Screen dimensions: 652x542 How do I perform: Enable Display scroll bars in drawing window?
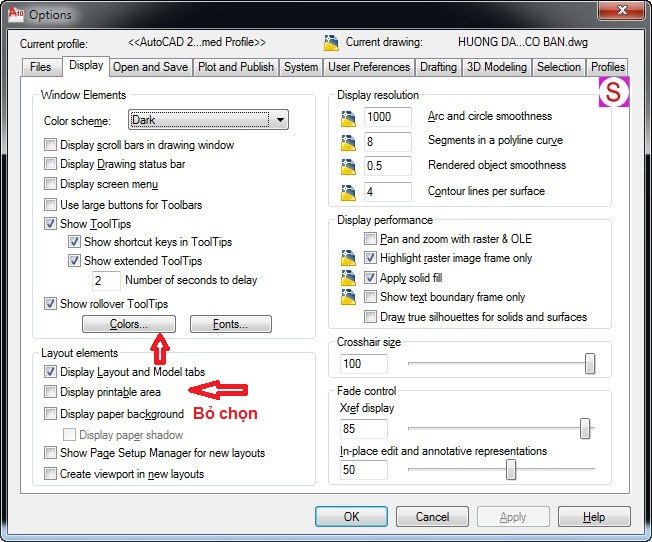click(x=50, y=145)
